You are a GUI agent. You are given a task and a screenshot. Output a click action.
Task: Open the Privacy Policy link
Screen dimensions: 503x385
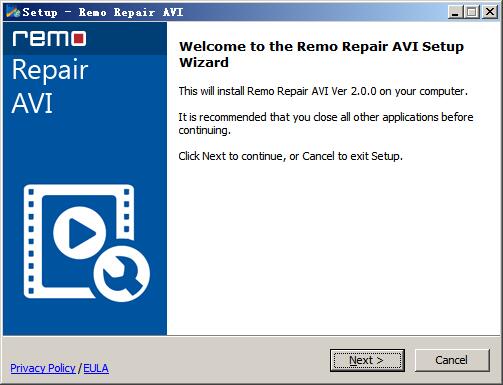click(43, 368)
